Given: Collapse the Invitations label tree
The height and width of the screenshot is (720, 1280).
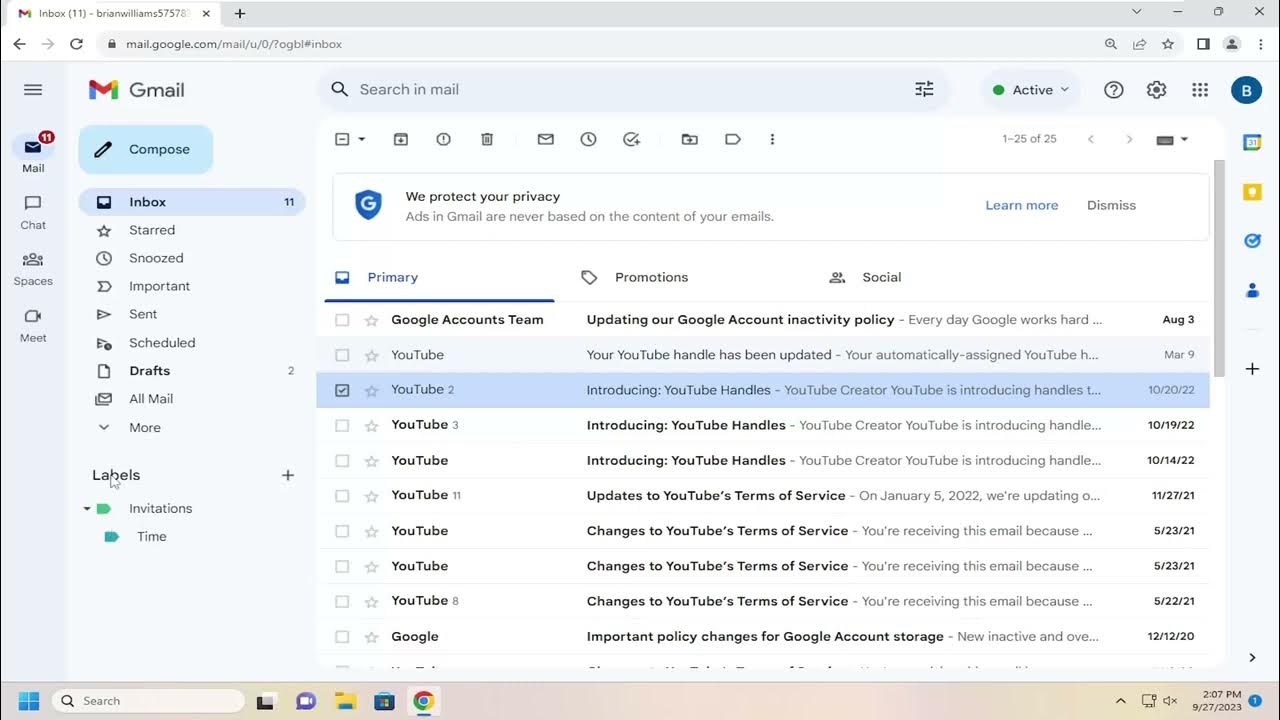Looking at the screenshot, I should [x=87, y=509].
